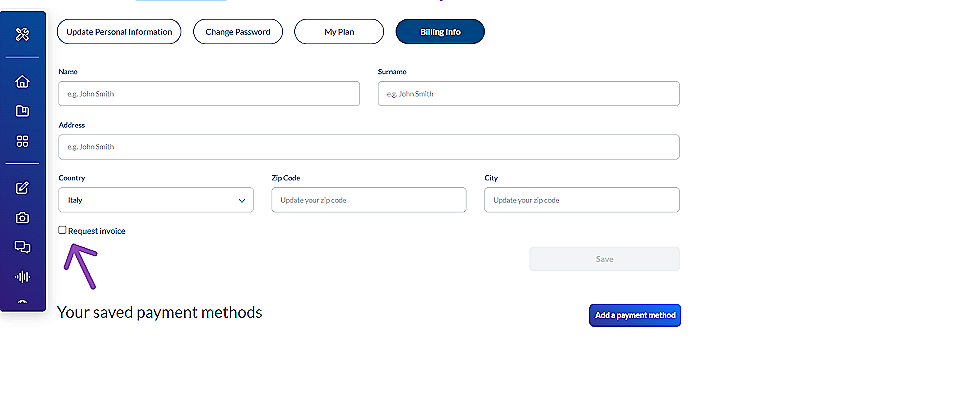962x405 pixels.
Task: Open the four-squares grid icon in sidebar
Action: (x=23, y=141)
